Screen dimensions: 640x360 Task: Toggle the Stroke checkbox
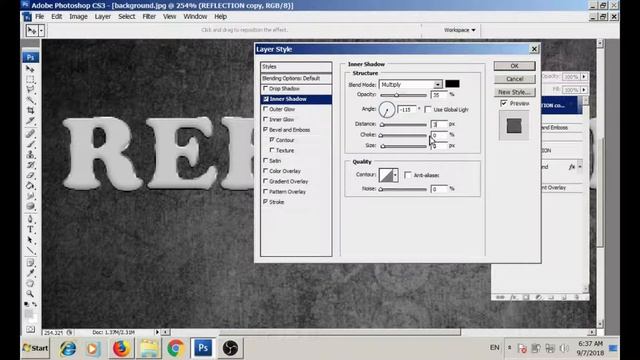tap(265, 202)
